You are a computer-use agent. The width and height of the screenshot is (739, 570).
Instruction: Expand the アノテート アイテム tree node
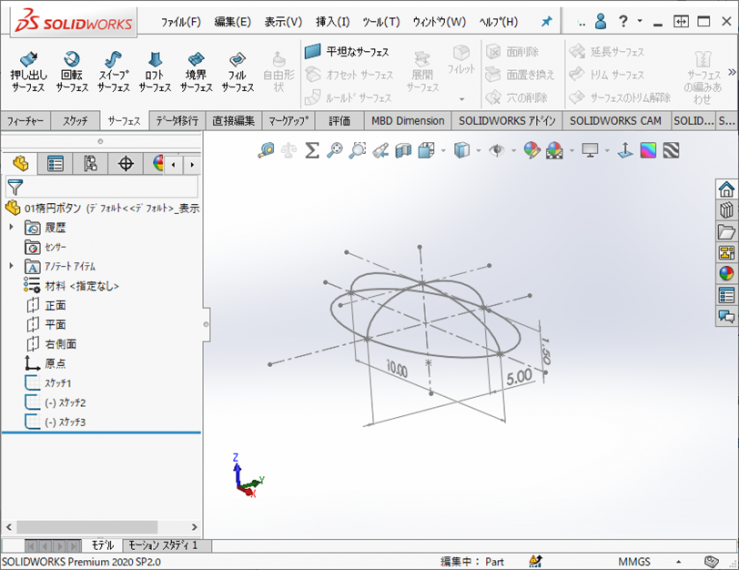(12, 266)
